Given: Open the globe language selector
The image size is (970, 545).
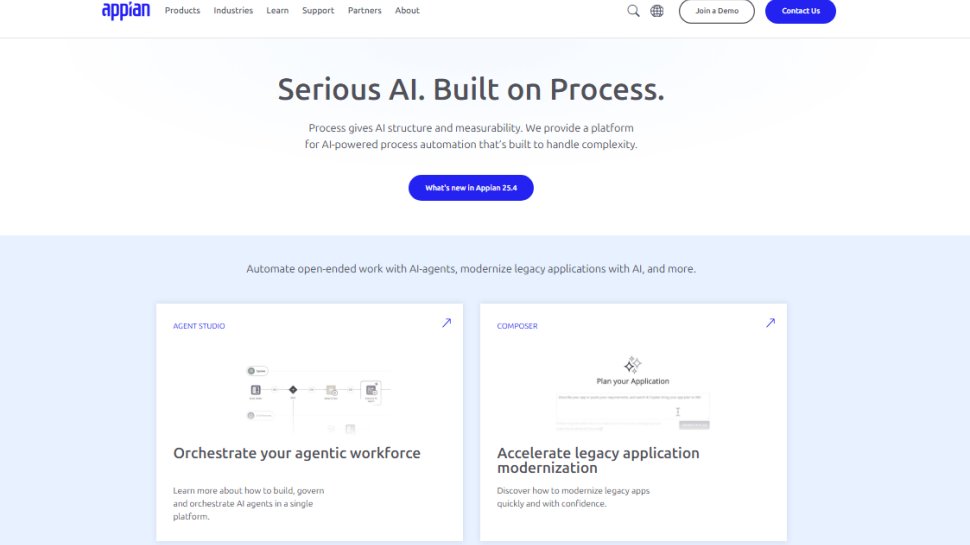Looking at the screenshot, I should [x=656, y=11].
